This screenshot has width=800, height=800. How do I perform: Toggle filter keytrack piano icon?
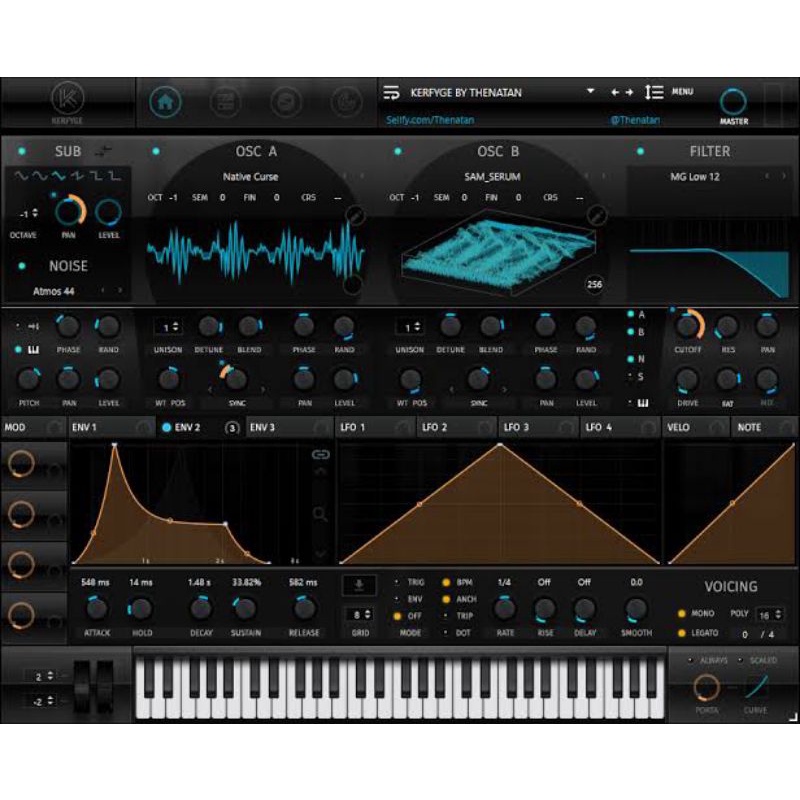pyautogui.click(x=643, y=403)
